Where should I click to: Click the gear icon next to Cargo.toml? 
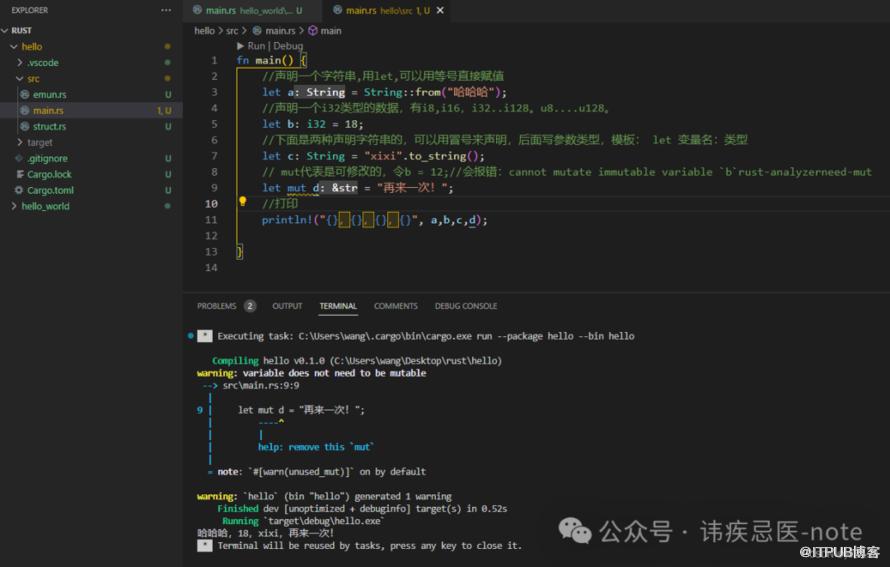[19, 190]
